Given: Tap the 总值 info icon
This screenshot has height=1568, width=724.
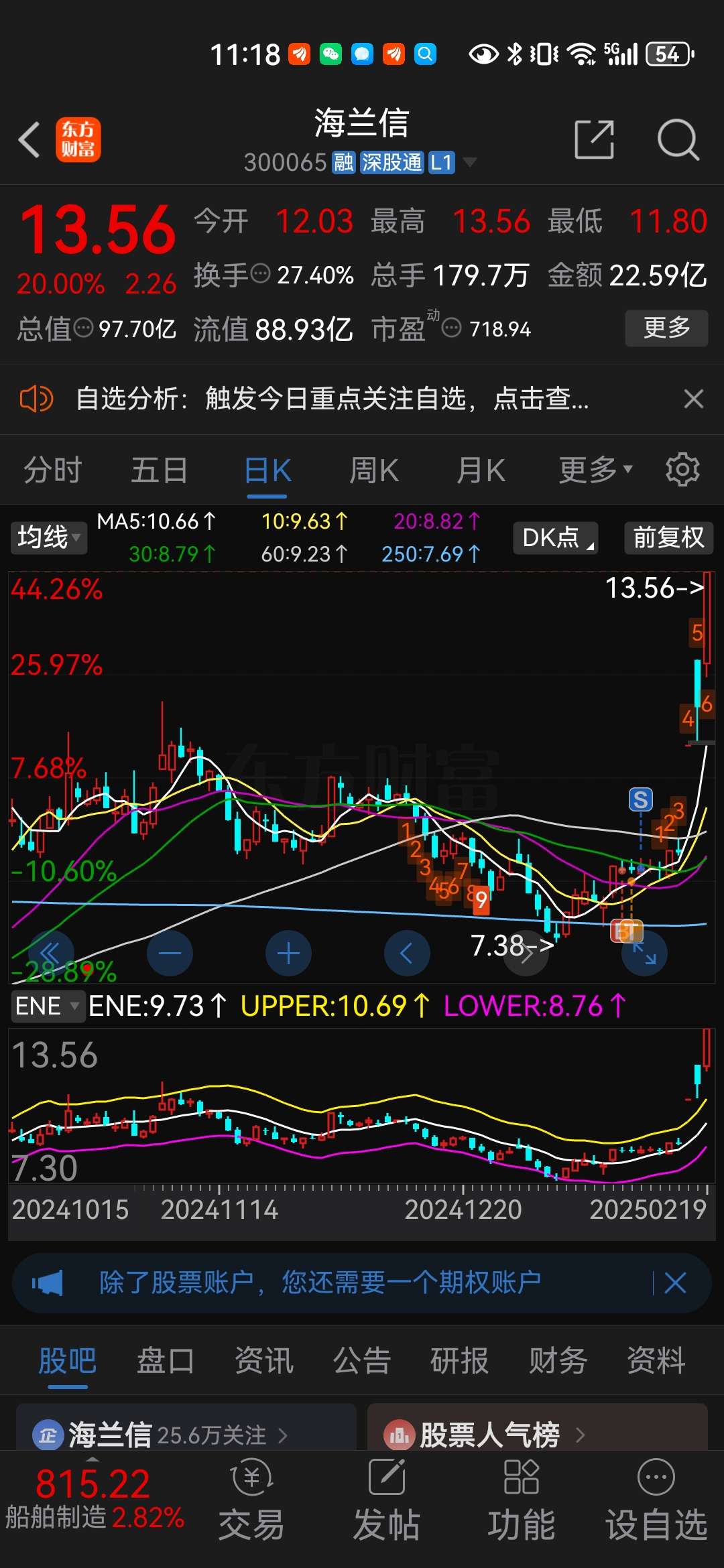Looking at the screenshot, I should point(83,328).
